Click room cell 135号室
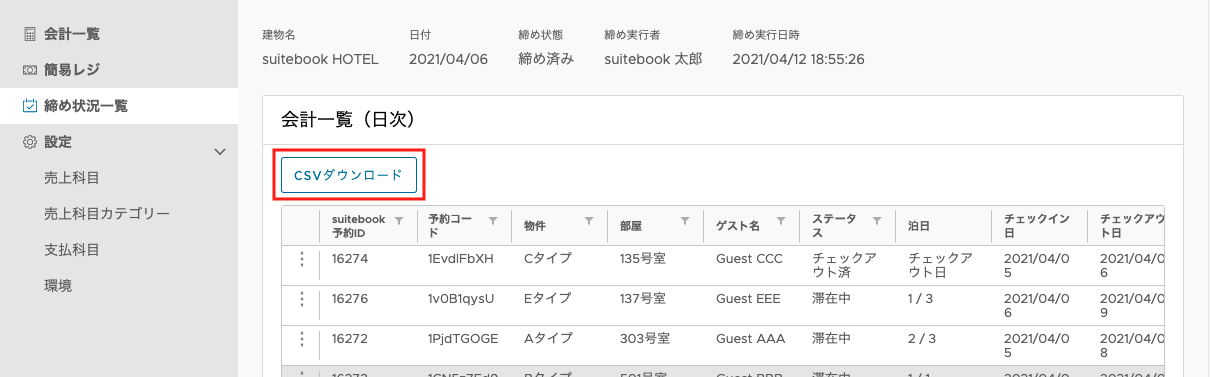This screenshot has height=377, width=1210. coord(642,258)
